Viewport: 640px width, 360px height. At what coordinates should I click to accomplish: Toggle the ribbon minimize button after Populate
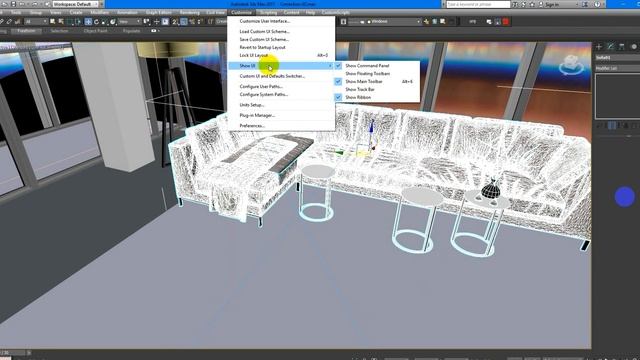click(154, 31)
